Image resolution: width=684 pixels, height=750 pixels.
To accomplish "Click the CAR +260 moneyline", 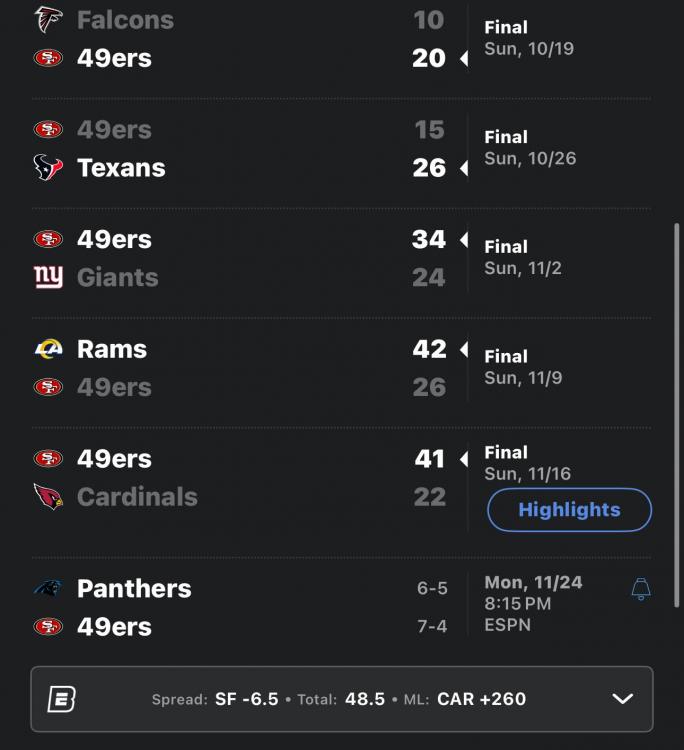I will tap(481, 699).
